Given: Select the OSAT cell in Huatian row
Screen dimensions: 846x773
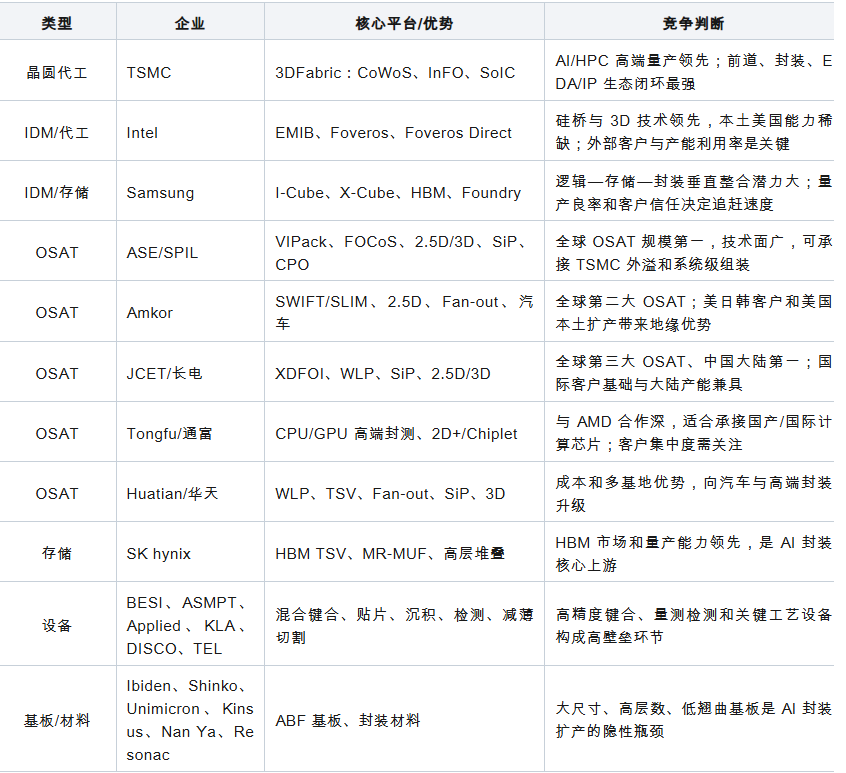Looking at the screenshot, I should [57, 491].
